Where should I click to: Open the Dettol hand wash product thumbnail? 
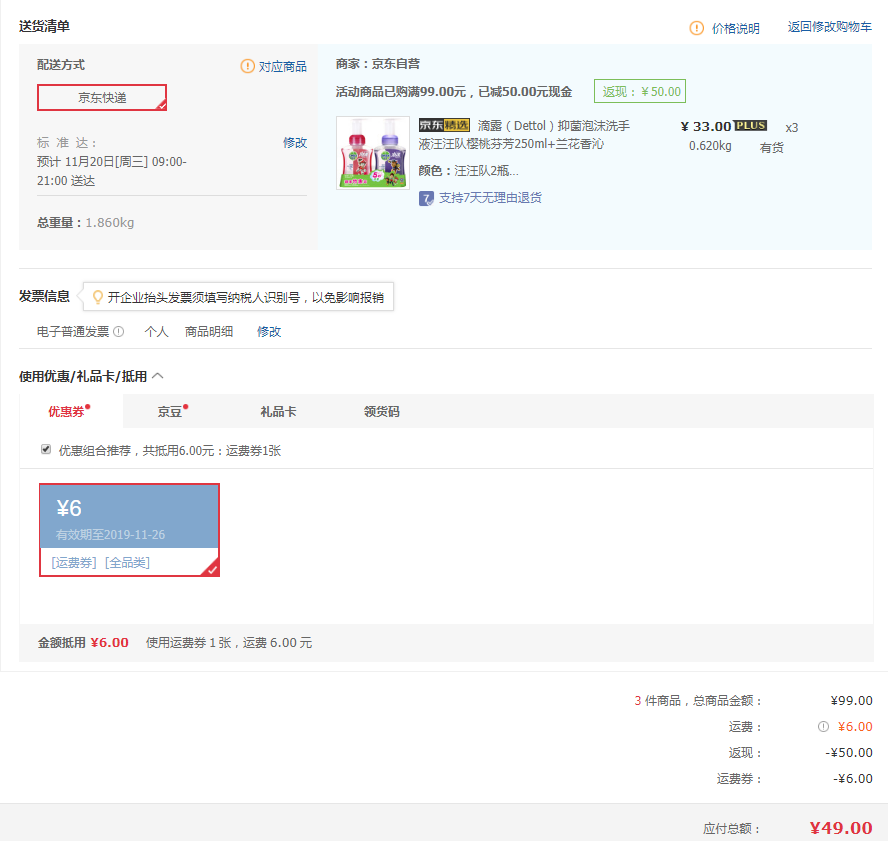tap(373, 153)
